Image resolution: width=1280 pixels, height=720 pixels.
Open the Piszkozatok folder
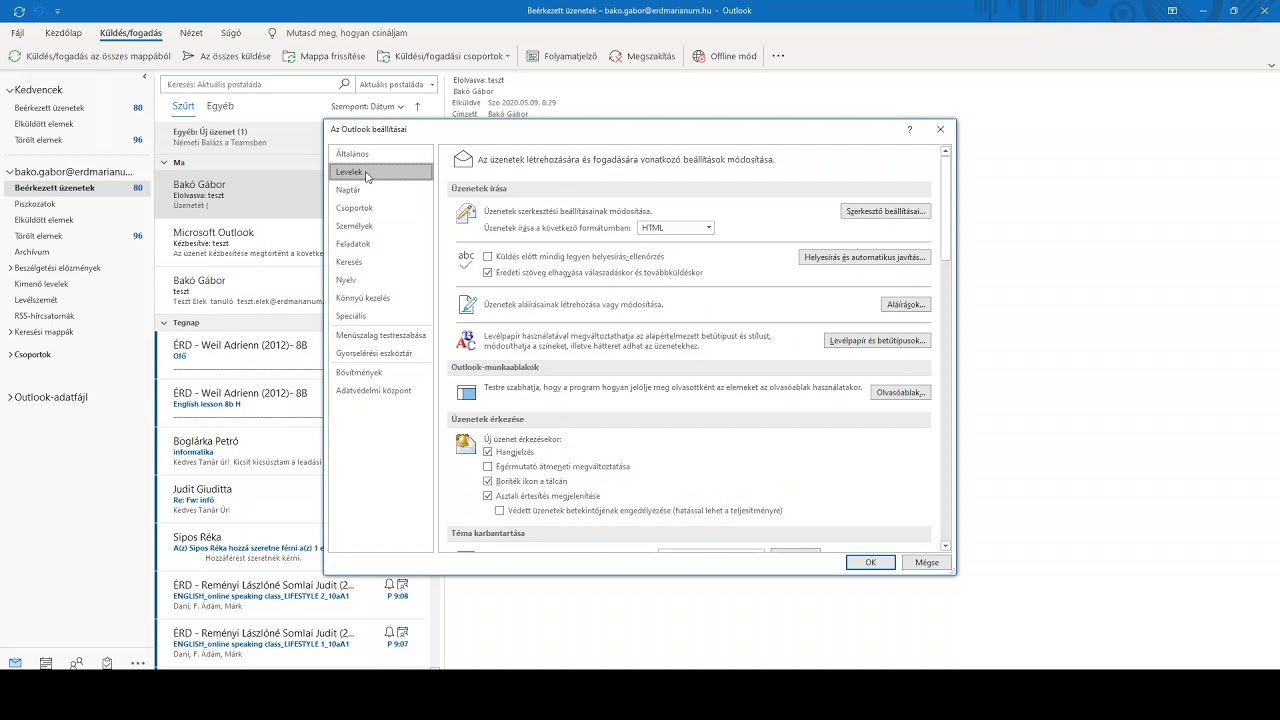[x=35, y=204]
